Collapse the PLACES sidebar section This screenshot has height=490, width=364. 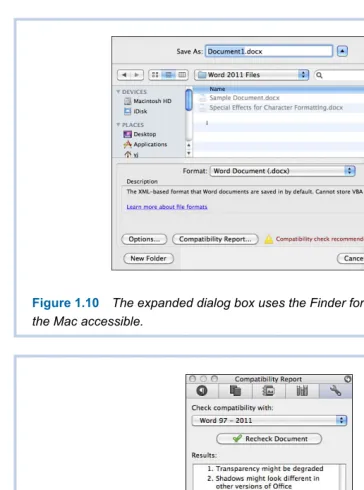118,125
